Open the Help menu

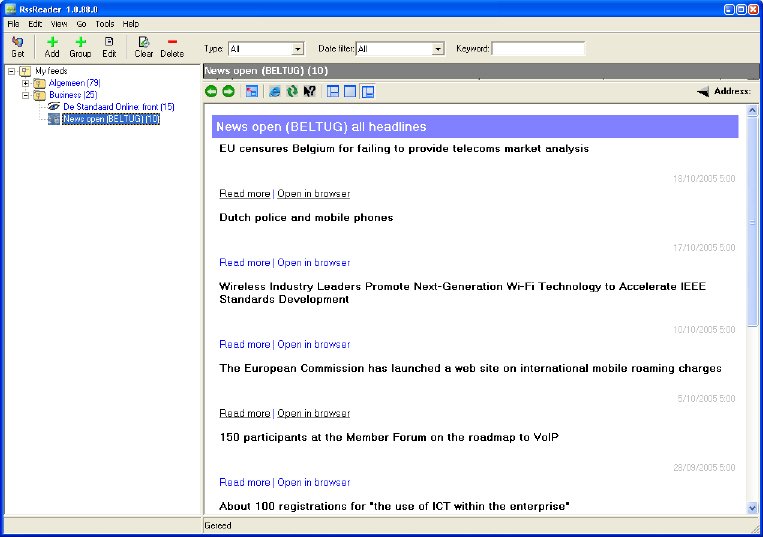coord(130,23)
